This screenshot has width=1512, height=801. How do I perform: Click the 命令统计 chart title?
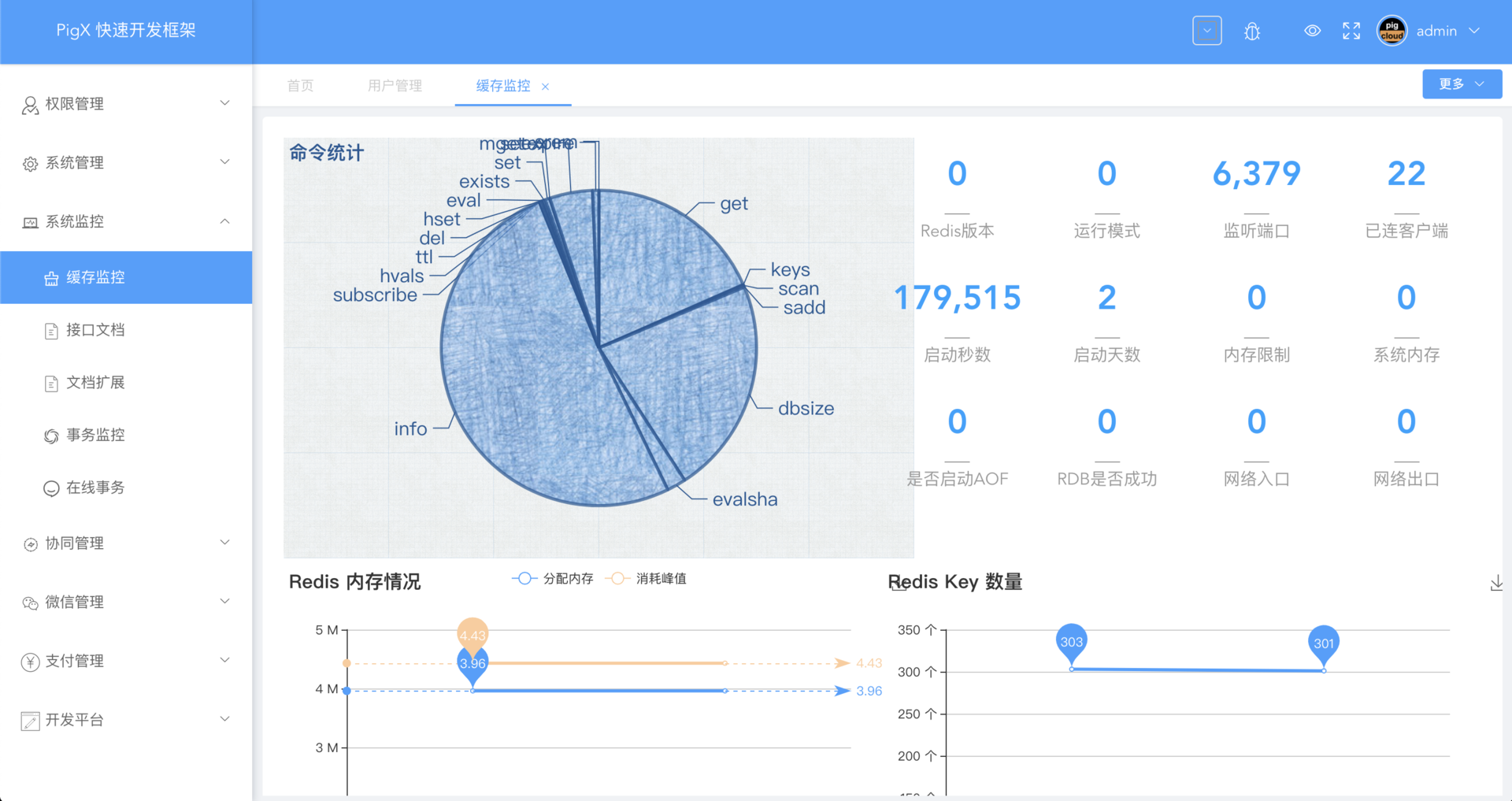pos(326,153)
